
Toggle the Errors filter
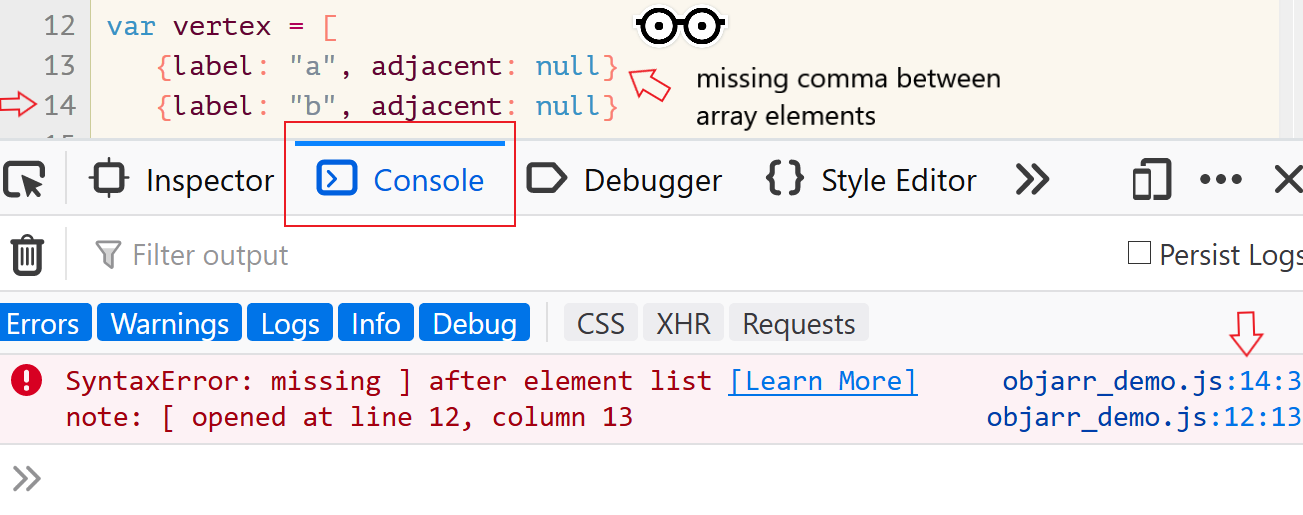coord(43,324)
